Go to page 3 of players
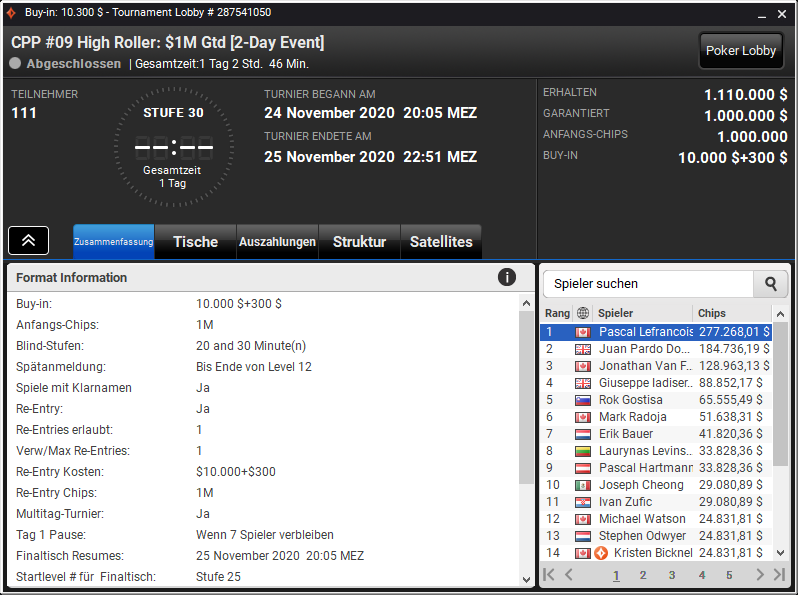This screenshot has height=595, width=798. pos(672,575)
